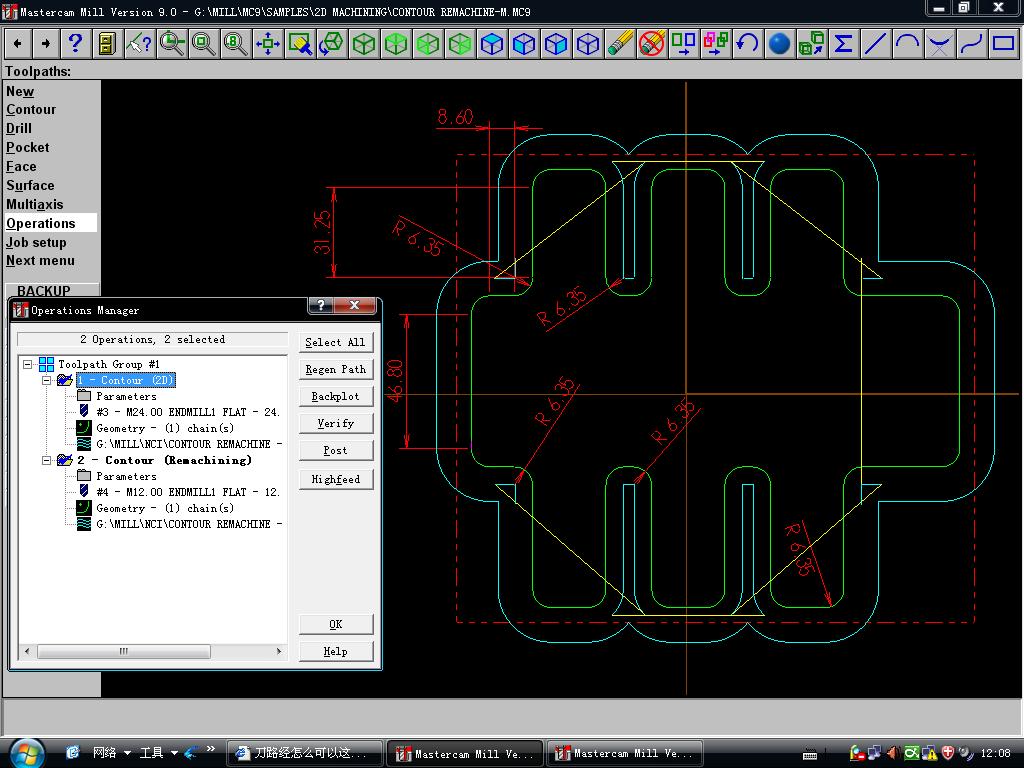Click the Verify button in Operations Manager
1024x768 pixels.
click(335, 424)
